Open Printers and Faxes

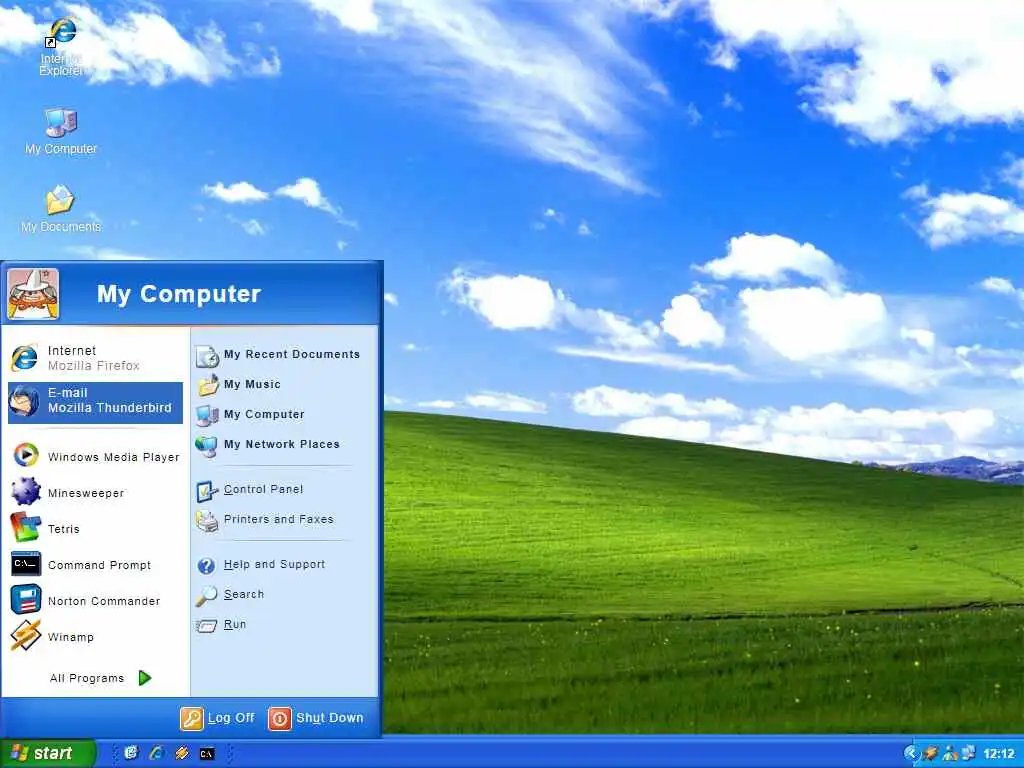265,520
